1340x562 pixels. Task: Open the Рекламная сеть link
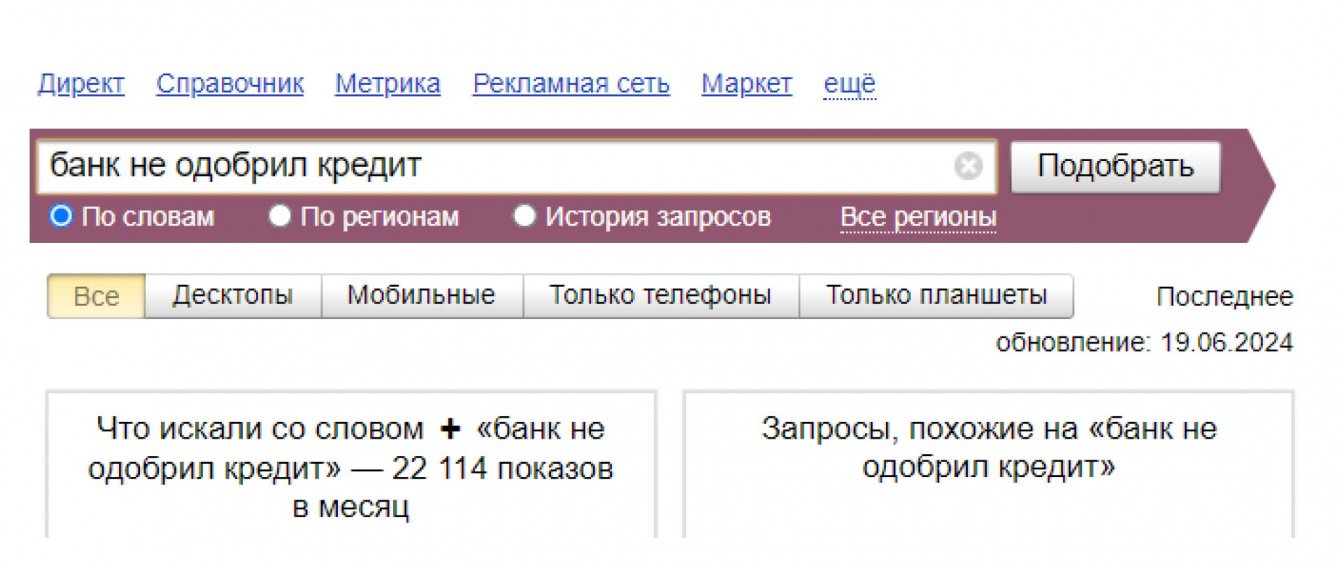click(571, 84)
